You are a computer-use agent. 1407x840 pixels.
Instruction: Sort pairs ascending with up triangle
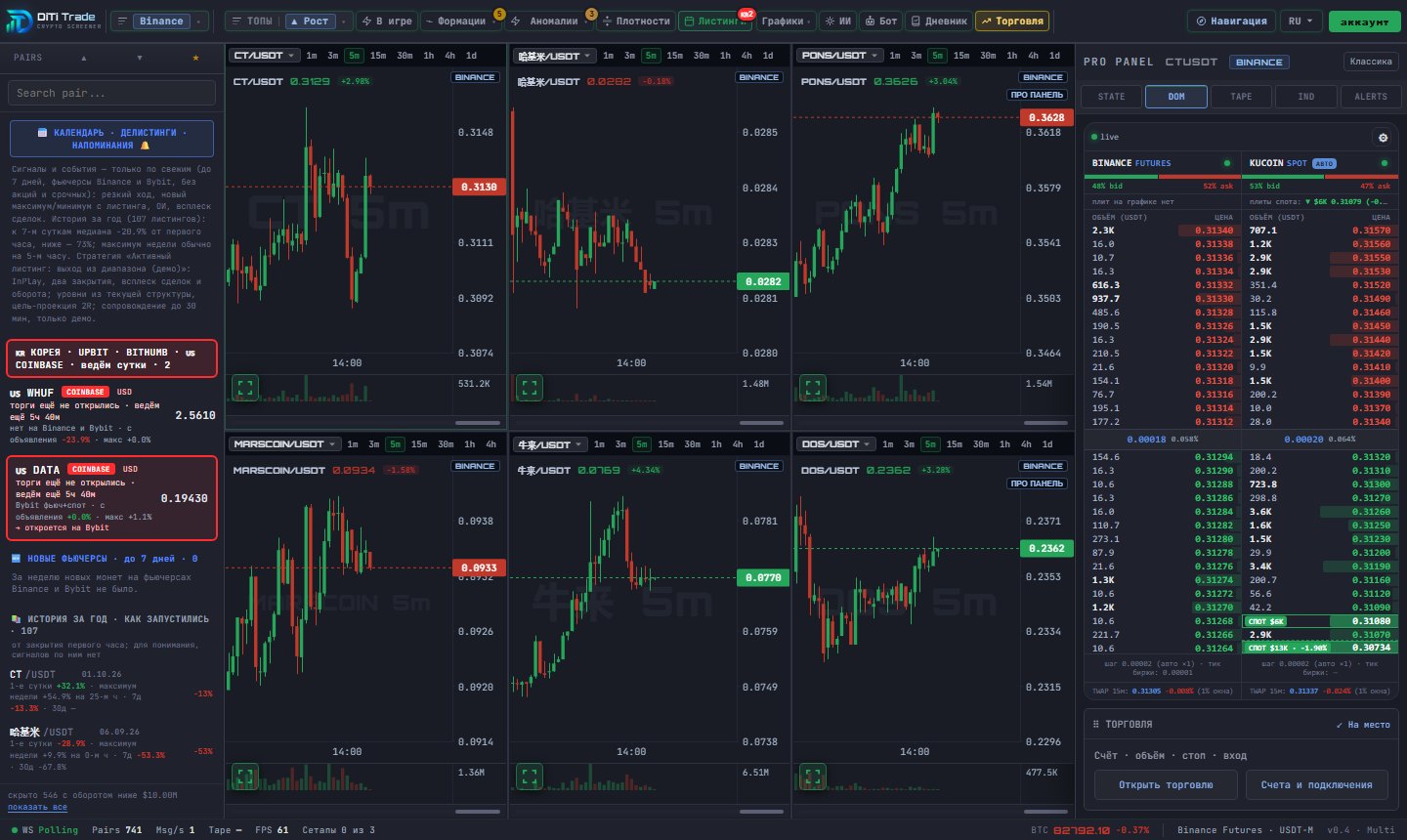coord(84,58)
